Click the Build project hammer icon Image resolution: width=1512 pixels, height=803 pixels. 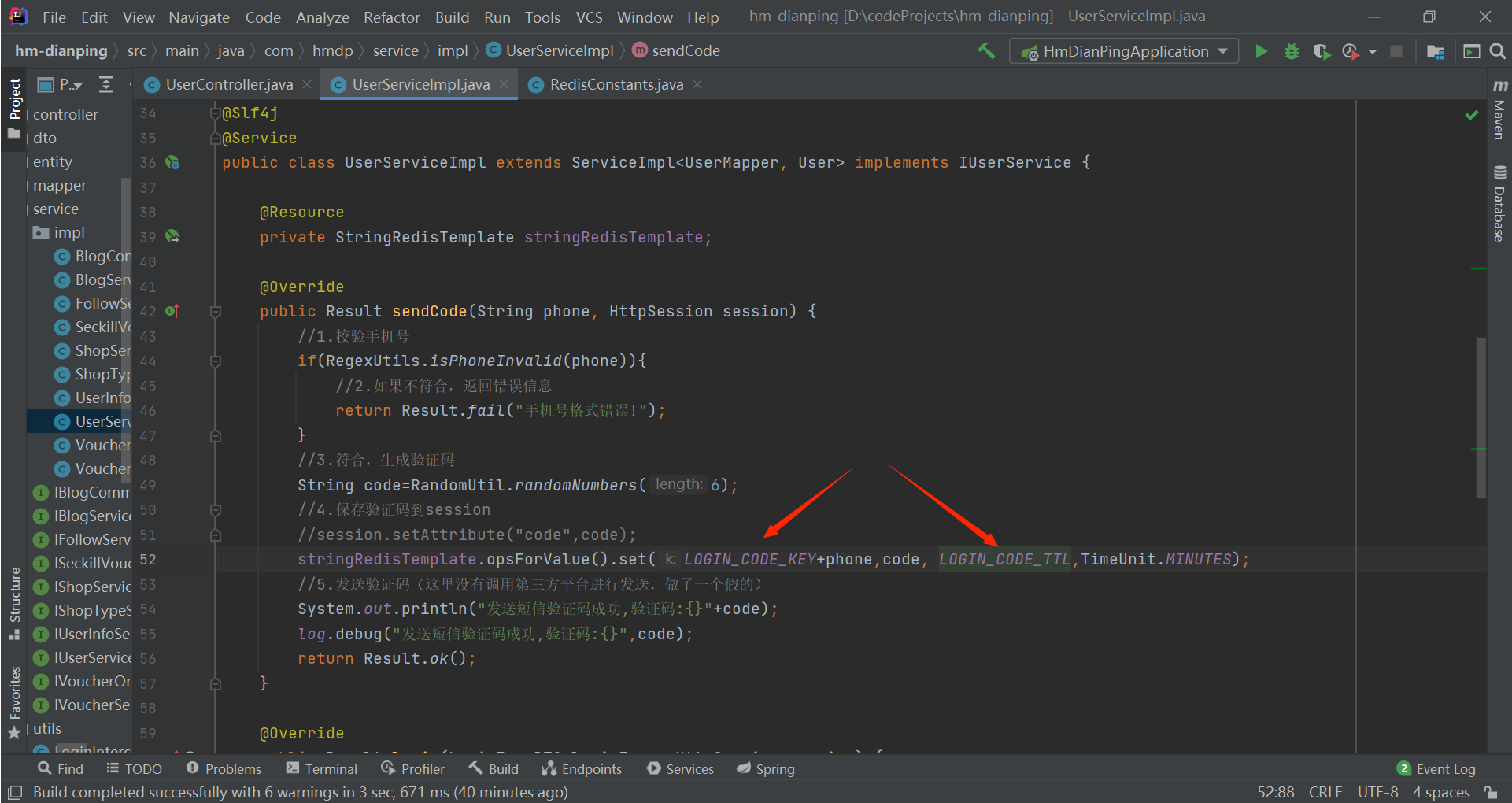click(x=986, y=51)
